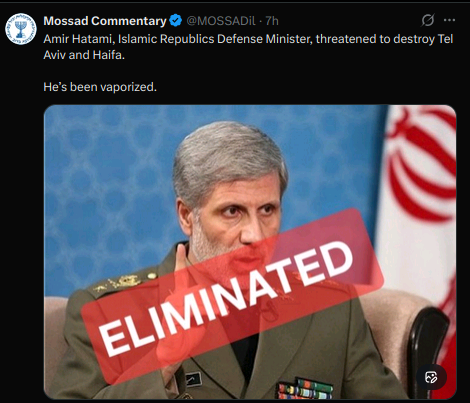Click 'threatened to destroy Tel' in the post
The width and height of the screenshot is (470, 403).
[384, 39]
